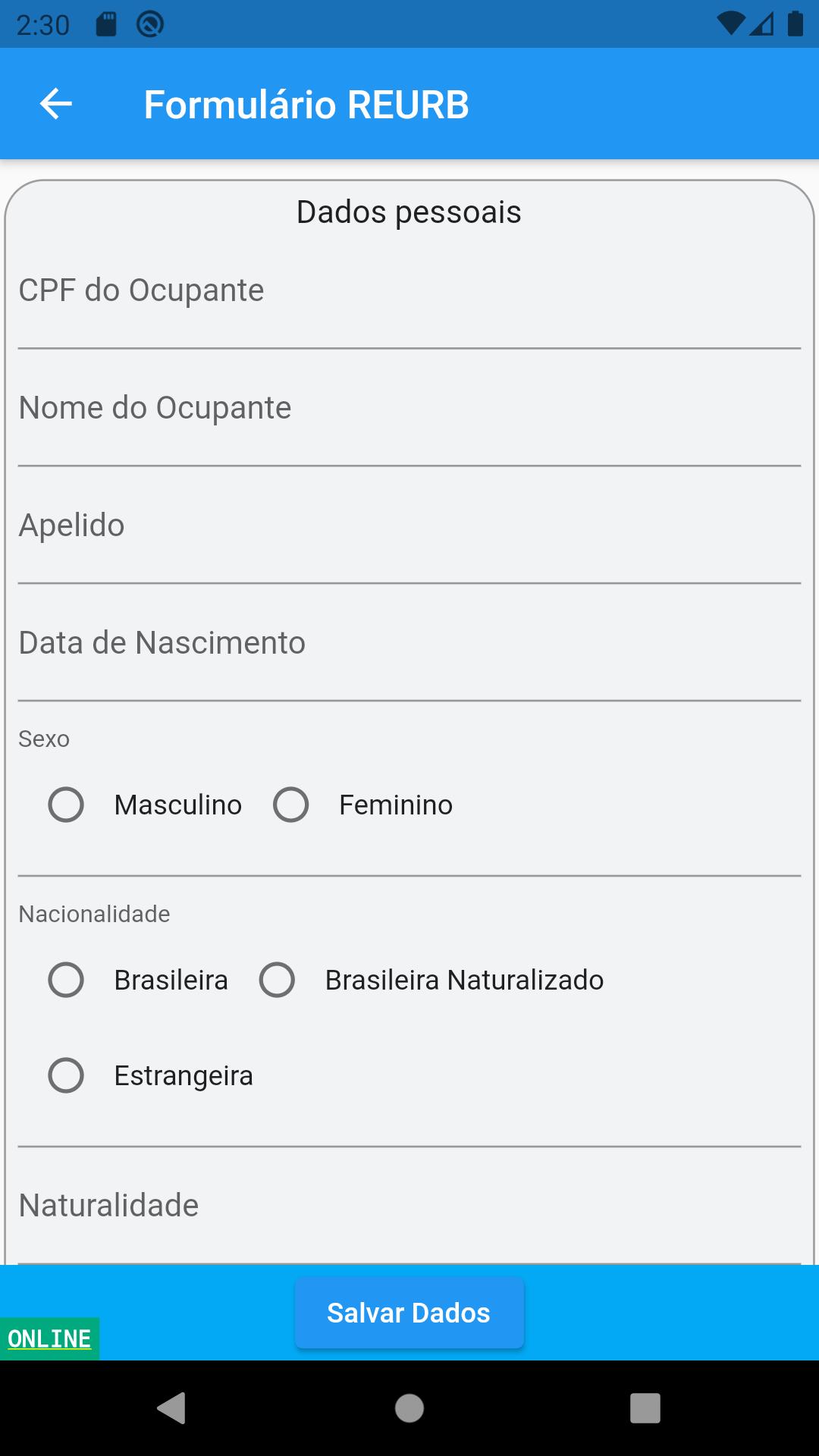Screen dimensions: 819x1456
Task: Click the ONLINE status label
Action: 49,1338
